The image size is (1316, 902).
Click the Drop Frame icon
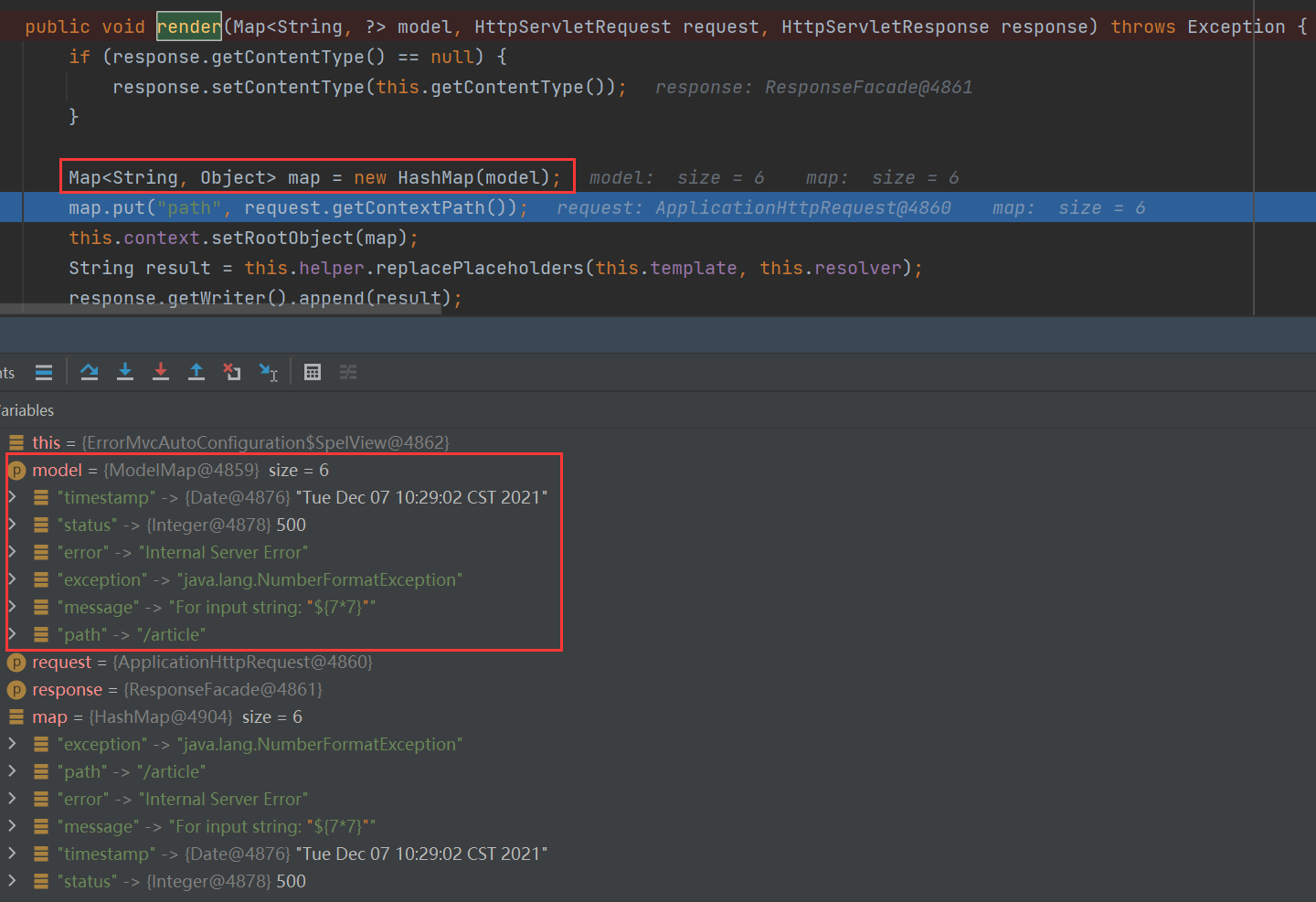click(x=230, y=371)
